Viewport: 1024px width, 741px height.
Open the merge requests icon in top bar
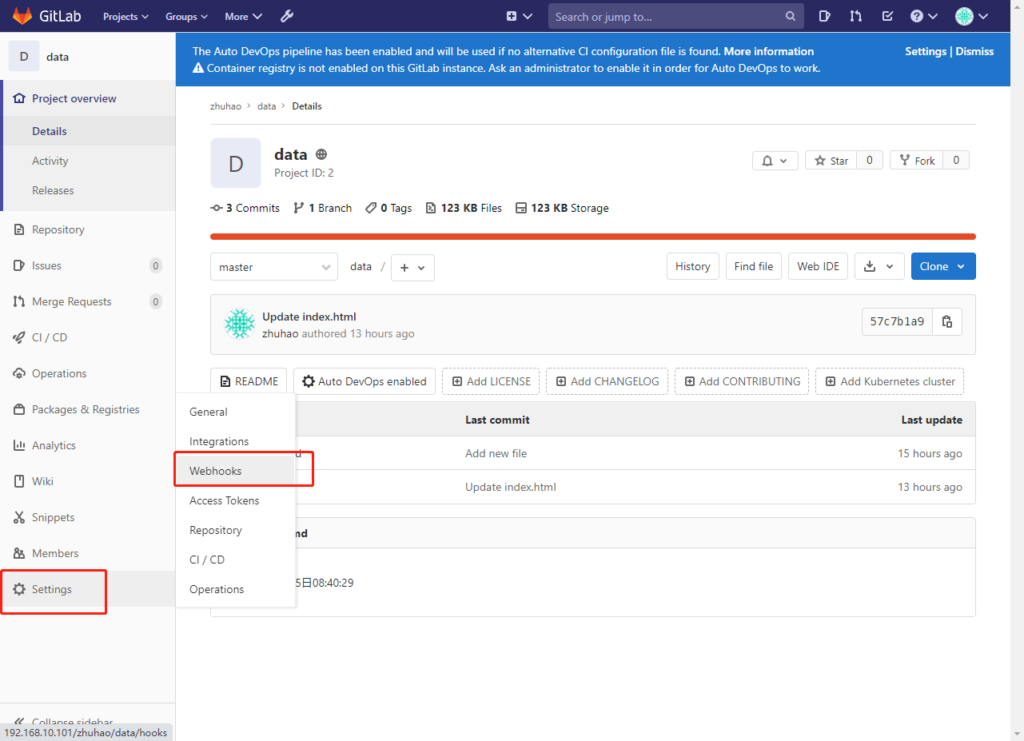click(x=856, y=16)
